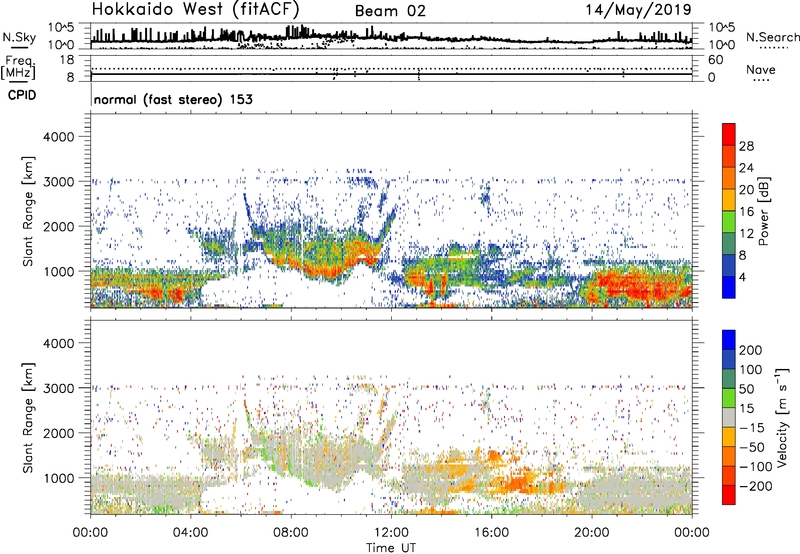Viewport: 800px width, 554px height.
Task: Click the 'Beam 02' label
Action: point(390,11)
